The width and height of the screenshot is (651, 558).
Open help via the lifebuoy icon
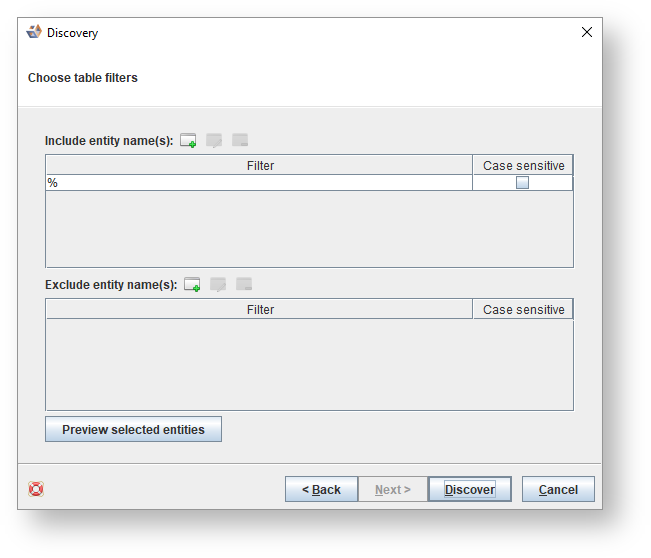pyautogui.click(x=36, y=489)
